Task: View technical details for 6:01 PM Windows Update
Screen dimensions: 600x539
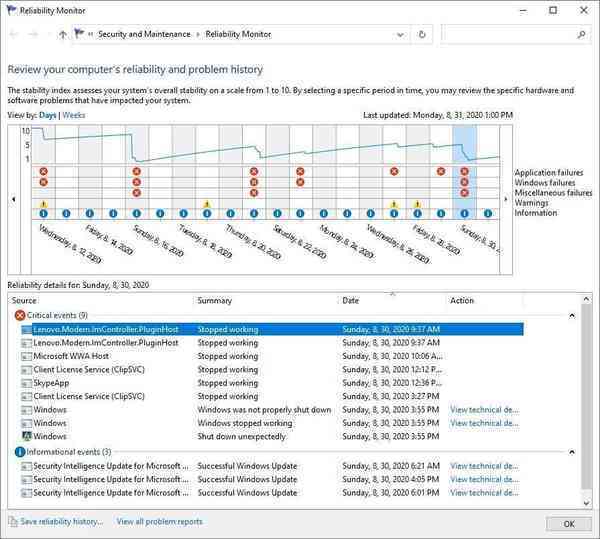Action: [484, 493]
